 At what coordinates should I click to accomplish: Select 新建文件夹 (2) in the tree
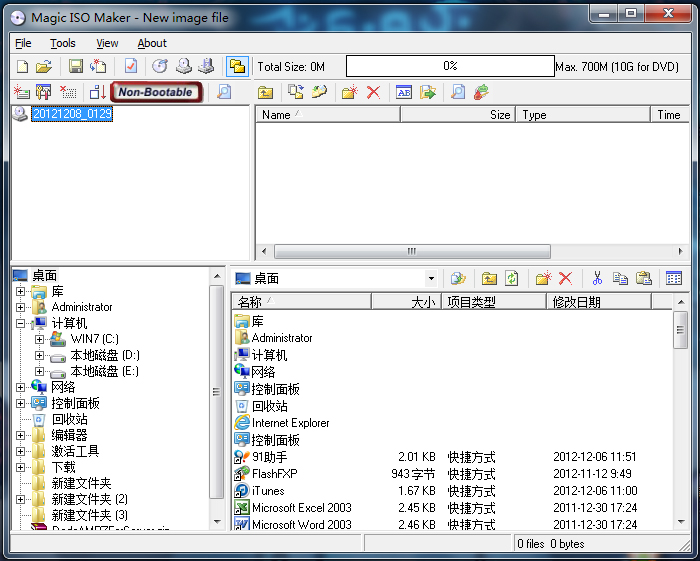coord(89,499)
